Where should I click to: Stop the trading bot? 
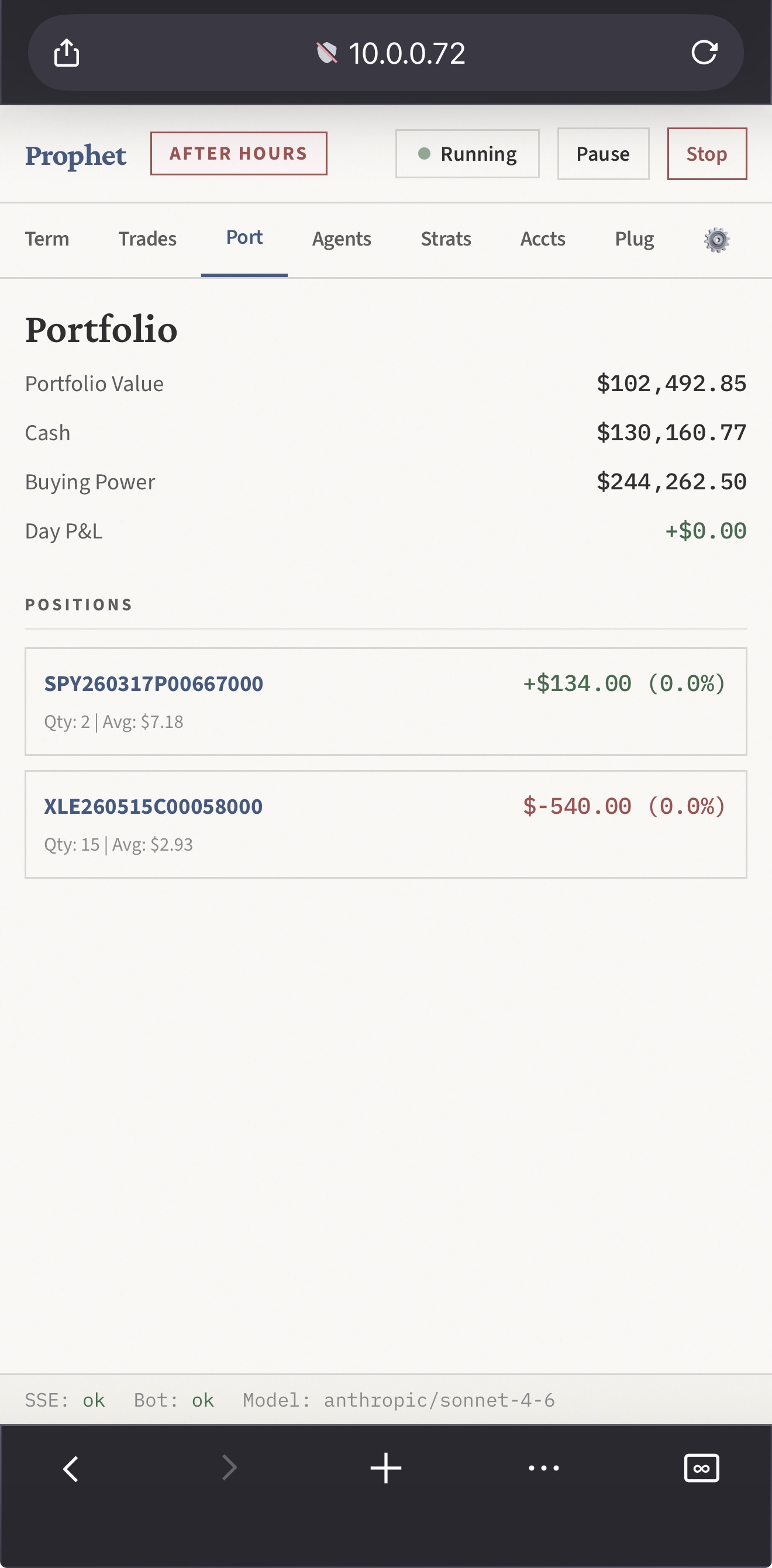click(x=706, y=154)
